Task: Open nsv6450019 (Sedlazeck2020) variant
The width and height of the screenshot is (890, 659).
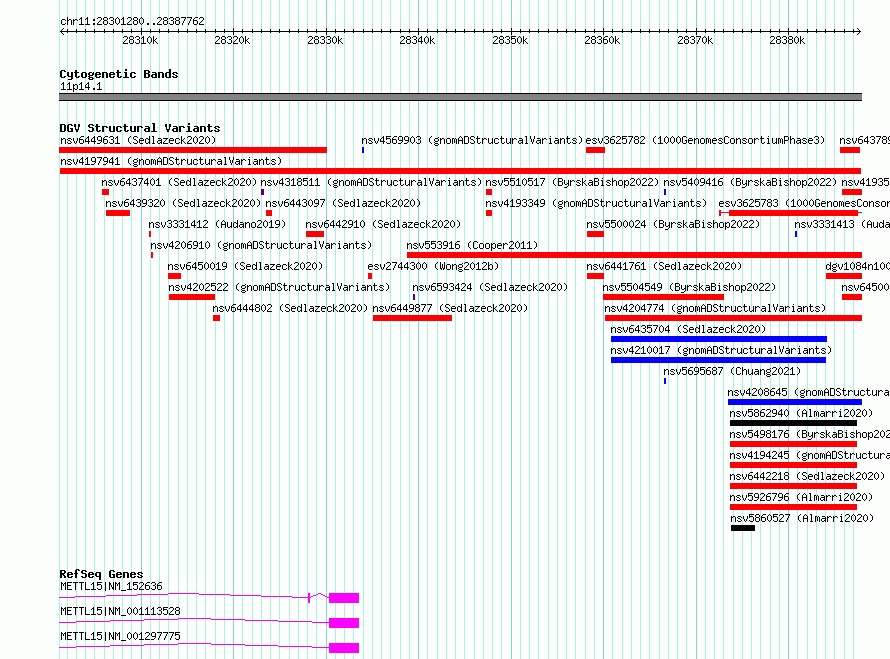Action: (x=245, y=266)
